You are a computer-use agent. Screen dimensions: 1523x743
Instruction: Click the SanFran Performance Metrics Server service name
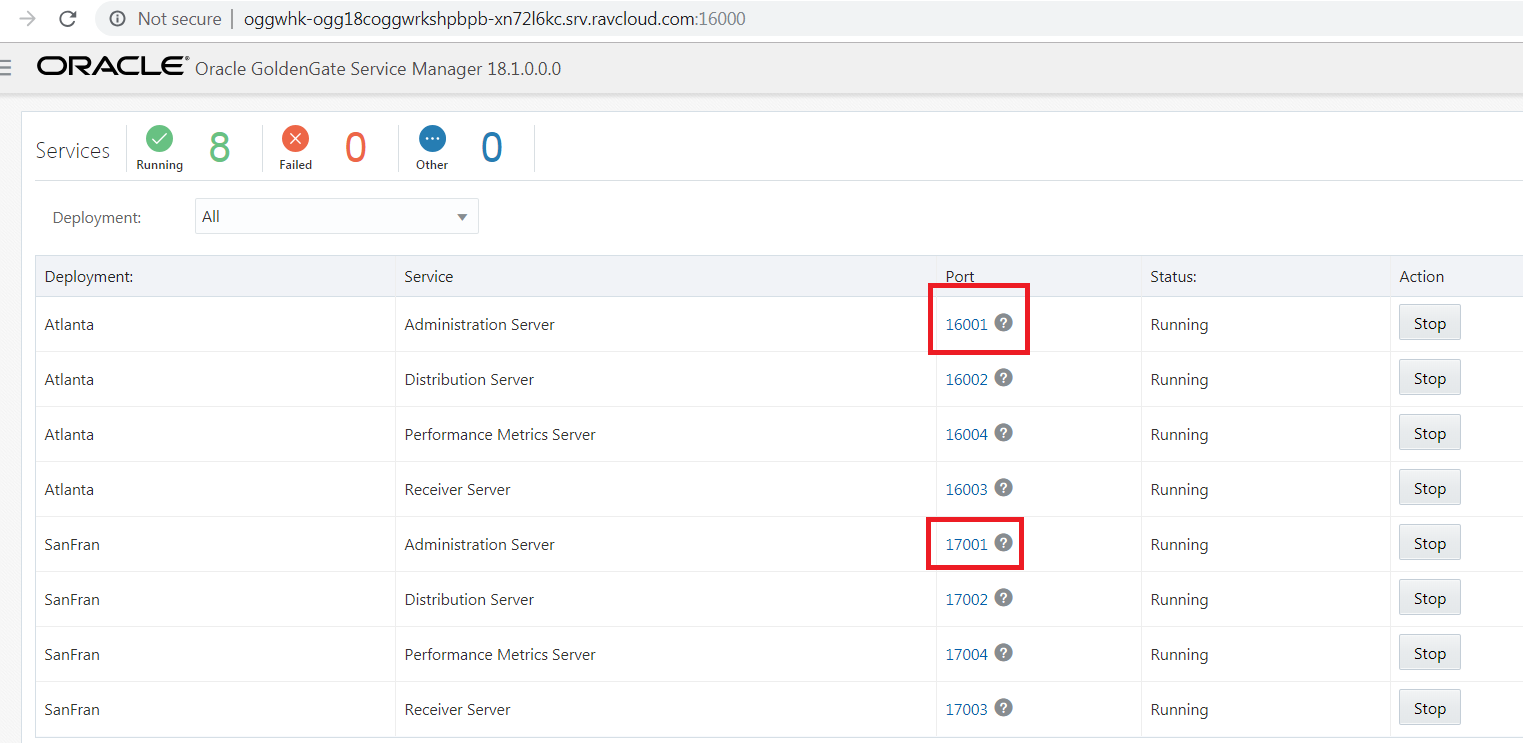pyautogui.click(x=500, y=655)
